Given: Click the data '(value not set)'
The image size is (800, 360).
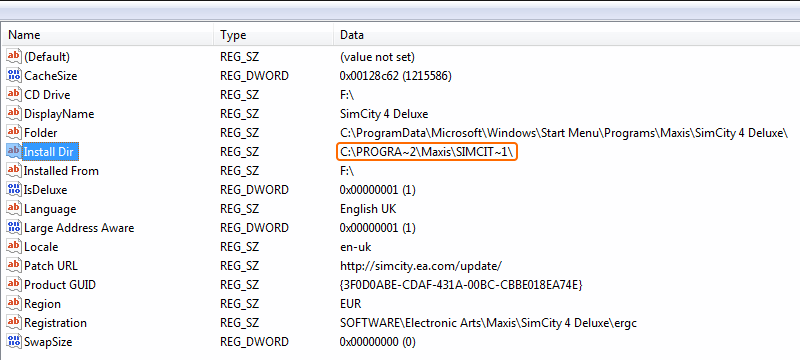Looking at the screenshot, I should [x=378, y=57].
